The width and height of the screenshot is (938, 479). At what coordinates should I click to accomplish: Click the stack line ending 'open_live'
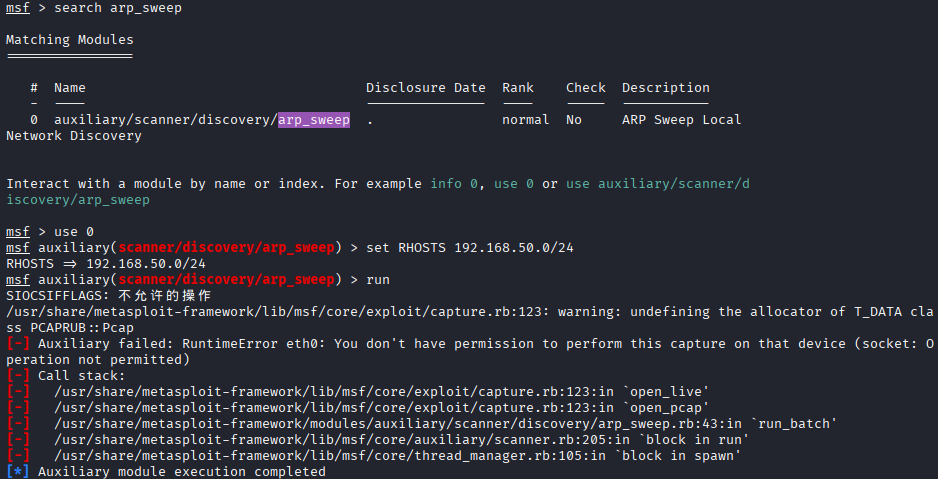358,392
